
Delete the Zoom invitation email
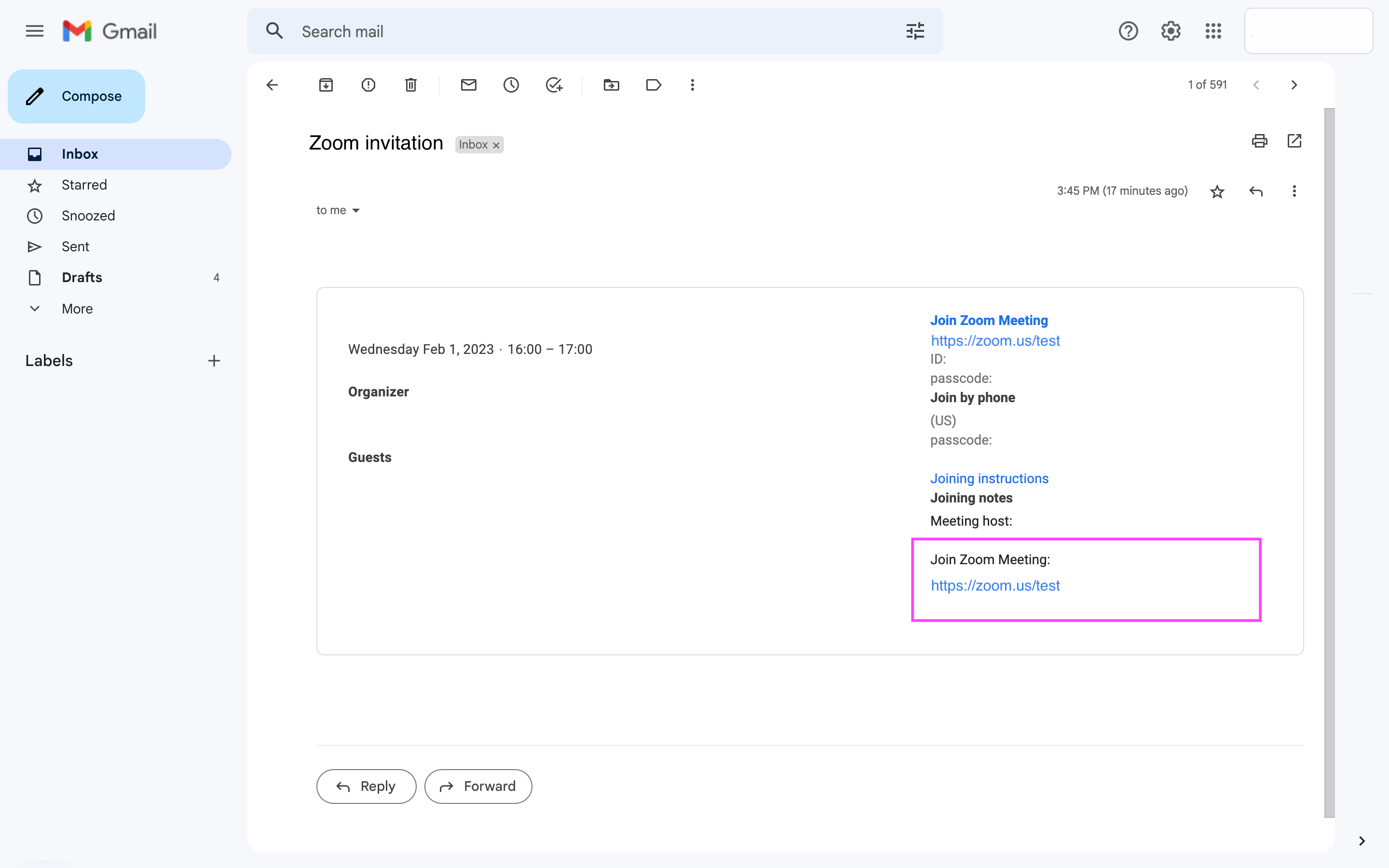[410, 84]
